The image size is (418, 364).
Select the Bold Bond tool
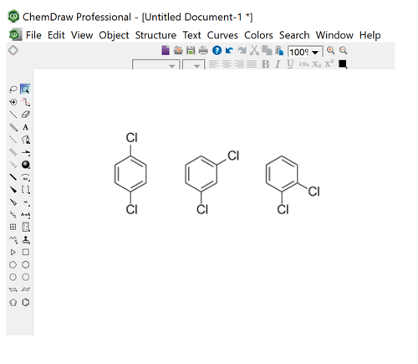tap(13, 177)
